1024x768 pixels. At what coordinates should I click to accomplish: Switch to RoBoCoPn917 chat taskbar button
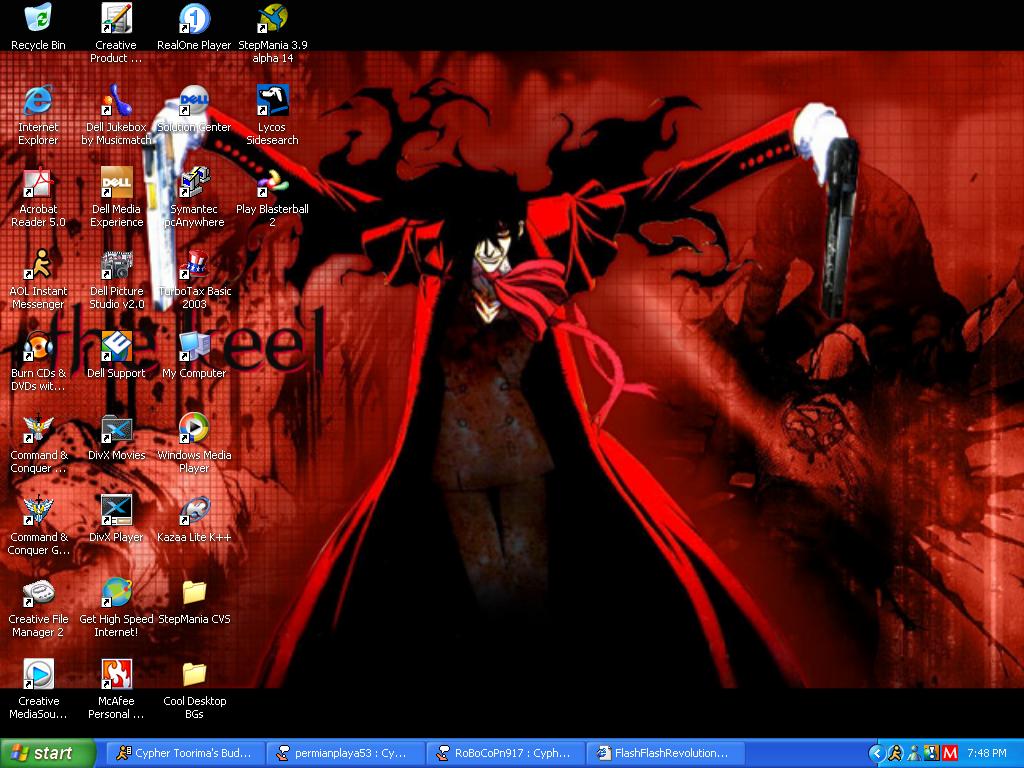[505, 753]
